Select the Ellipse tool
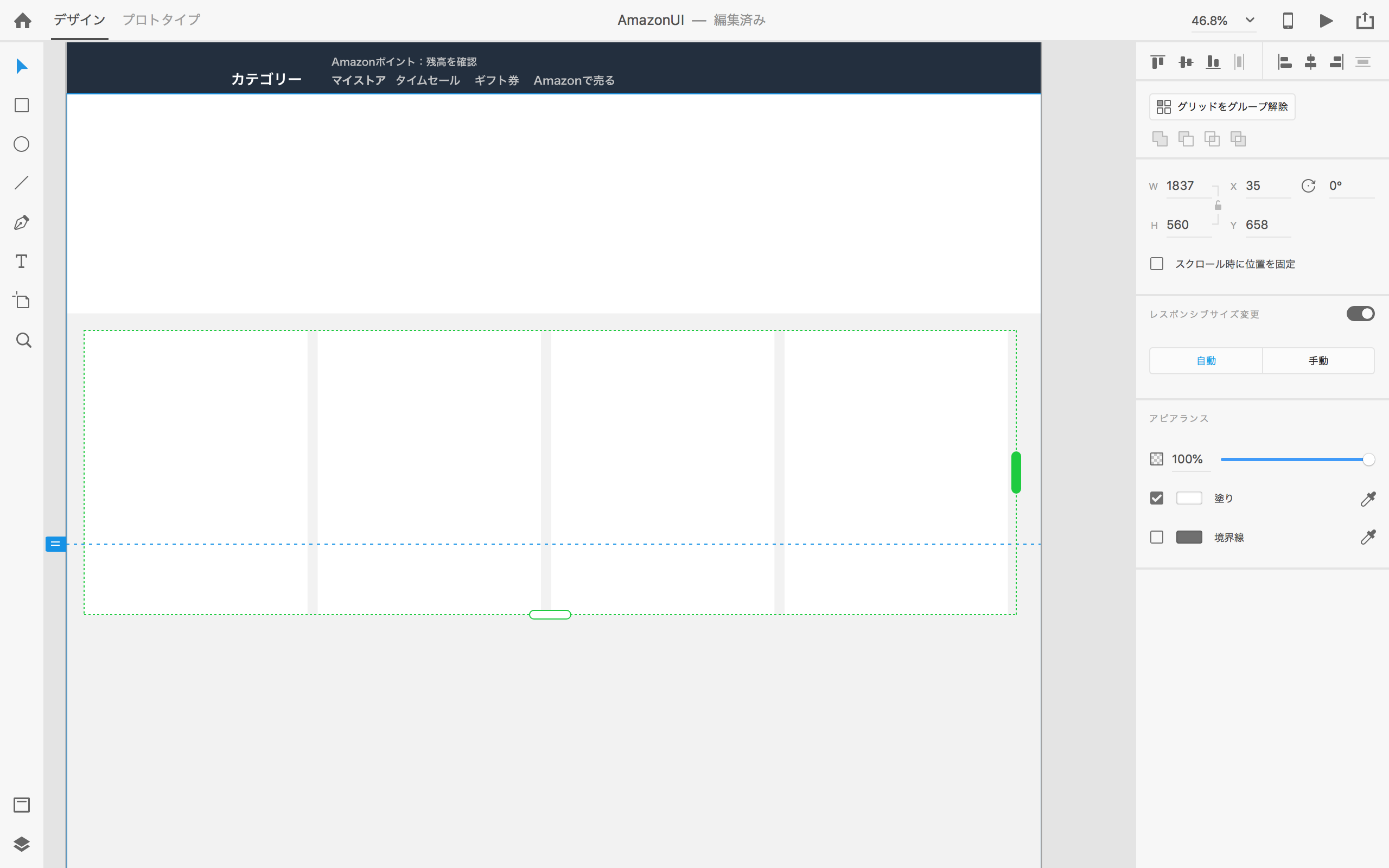The width and height of the screenshot is (1389, 868). coord(22,144)
